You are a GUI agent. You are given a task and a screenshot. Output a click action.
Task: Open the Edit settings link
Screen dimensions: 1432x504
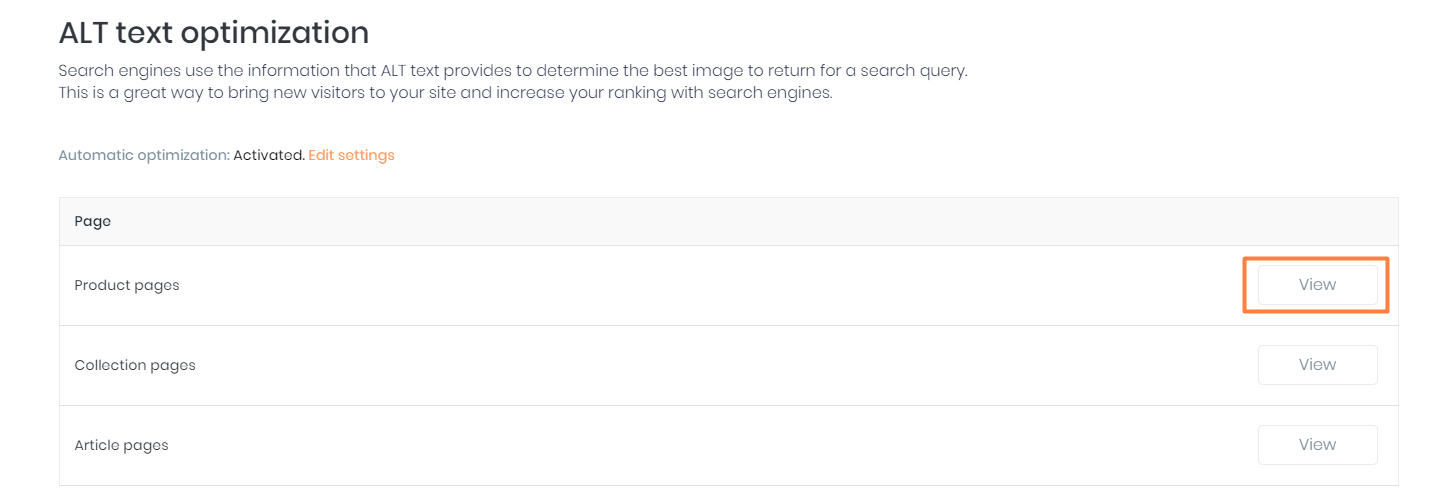351,155
